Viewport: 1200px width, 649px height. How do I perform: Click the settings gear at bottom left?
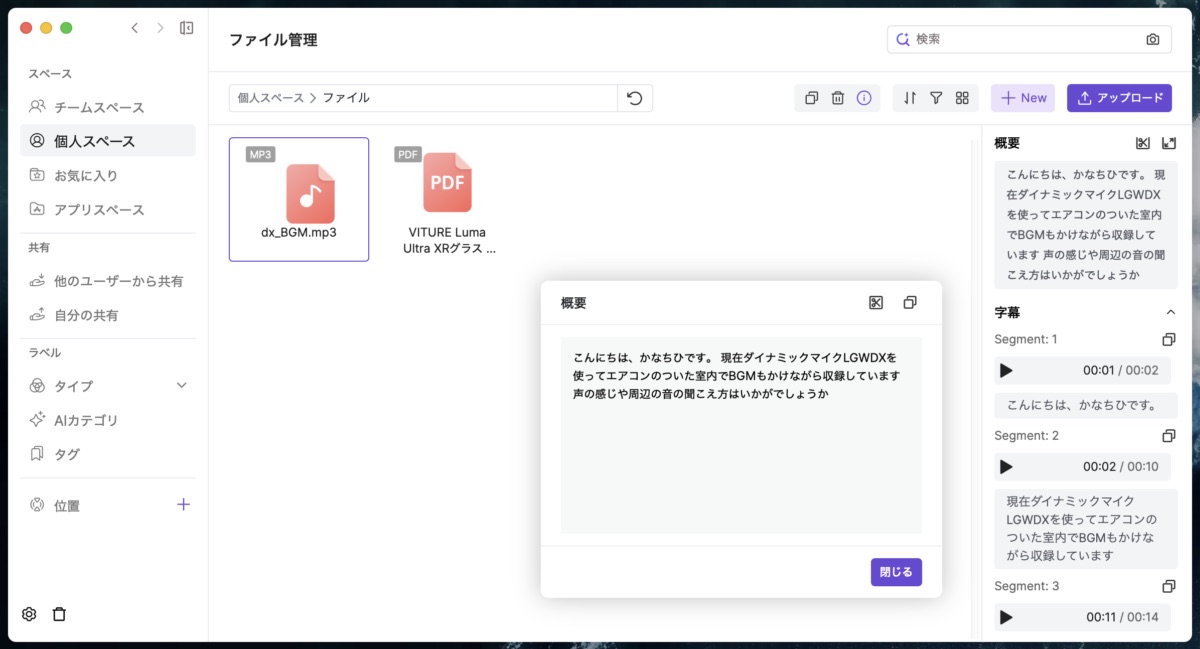click(x=28, y=613)
